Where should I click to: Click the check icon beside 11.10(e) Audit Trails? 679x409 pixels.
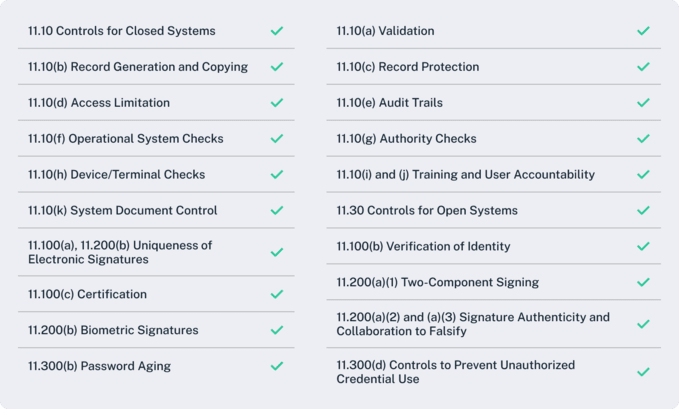point(643,103)
